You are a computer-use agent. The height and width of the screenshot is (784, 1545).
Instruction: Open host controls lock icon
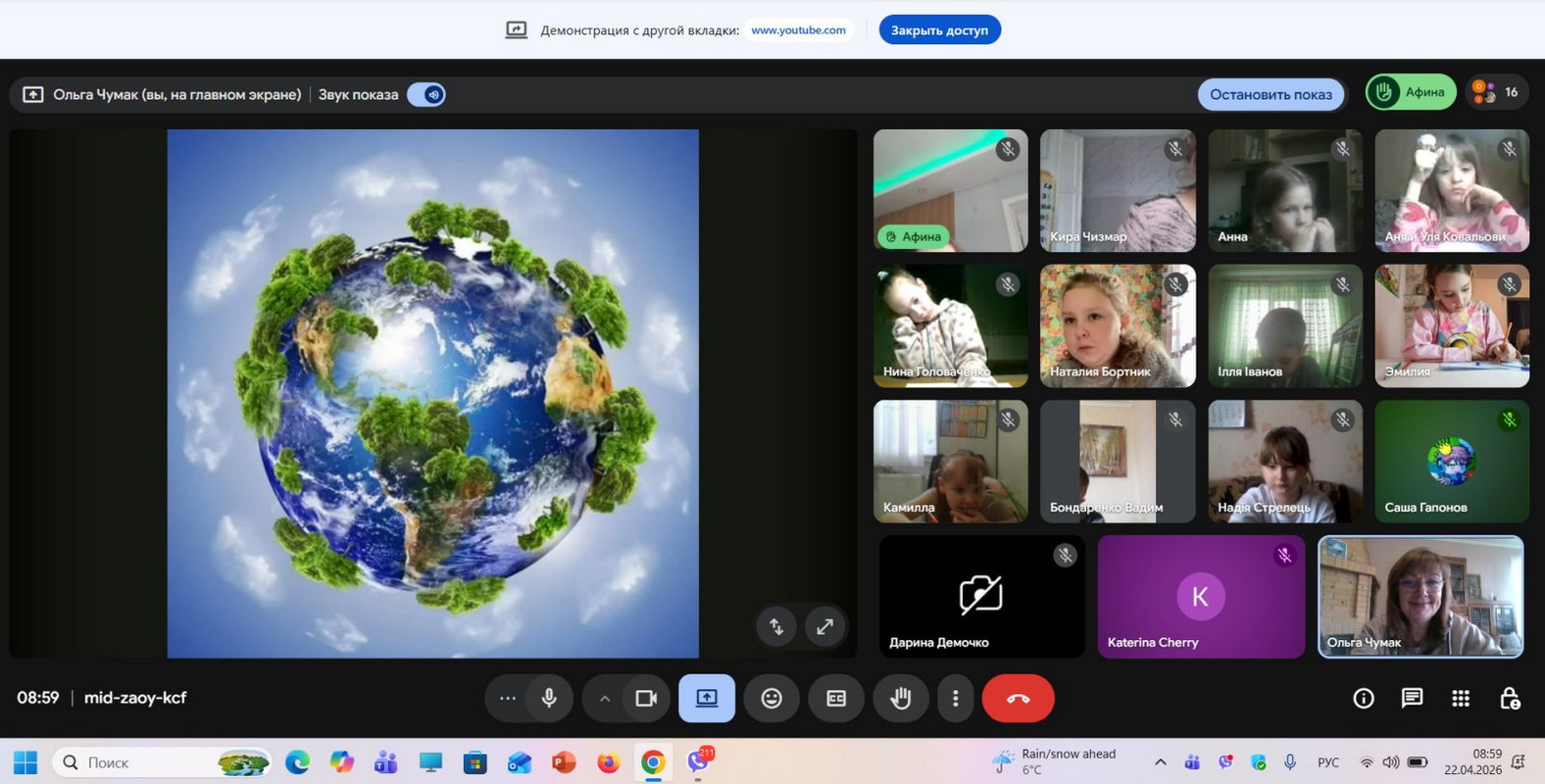coord(1510,698)
